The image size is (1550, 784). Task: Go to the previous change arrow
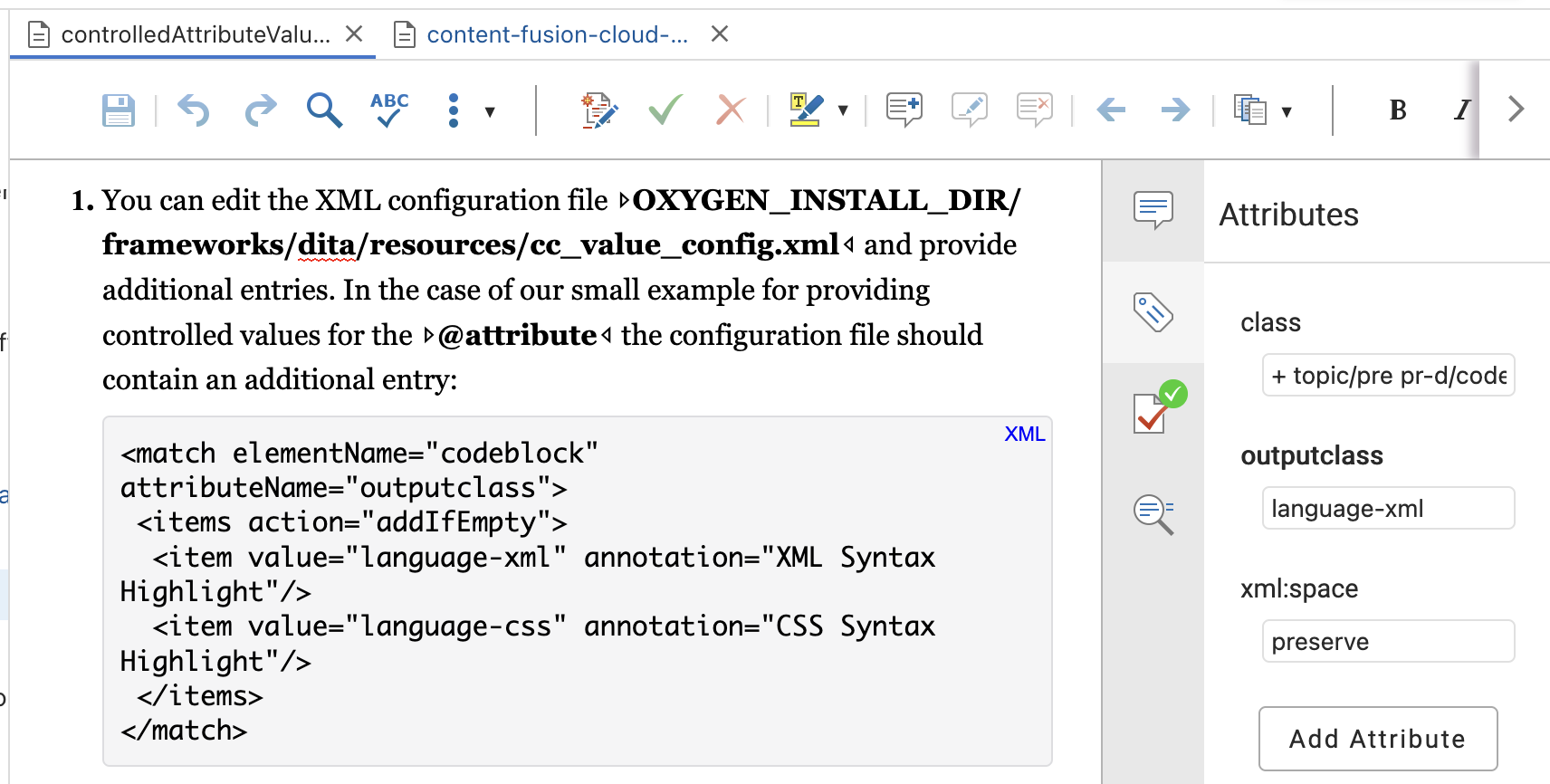tap(1111, 110)
